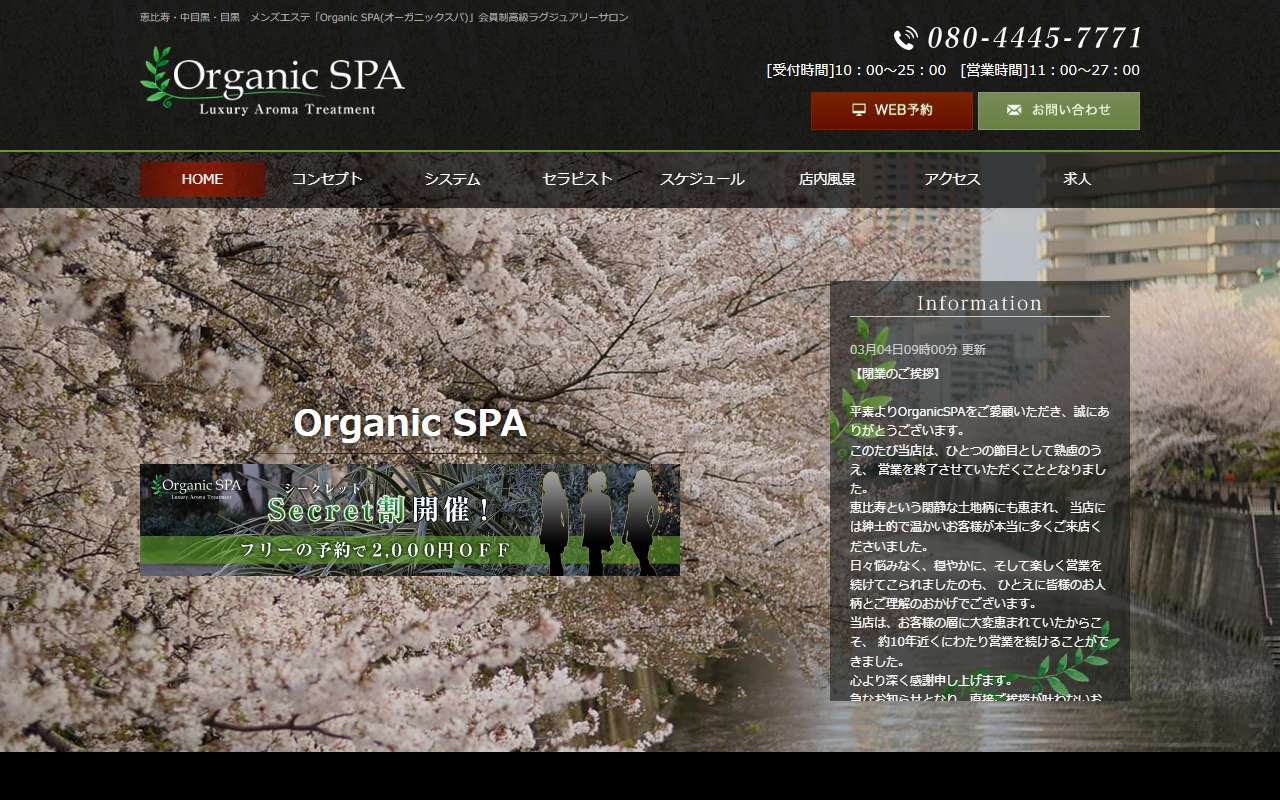Click the Secret割 campaign banner

coord(410,520)
